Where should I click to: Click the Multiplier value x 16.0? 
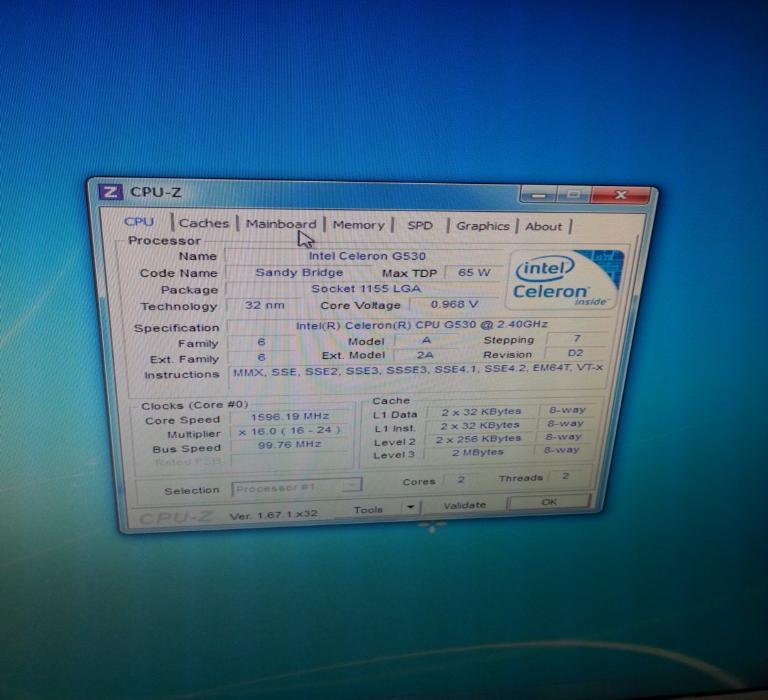[290, 431]
